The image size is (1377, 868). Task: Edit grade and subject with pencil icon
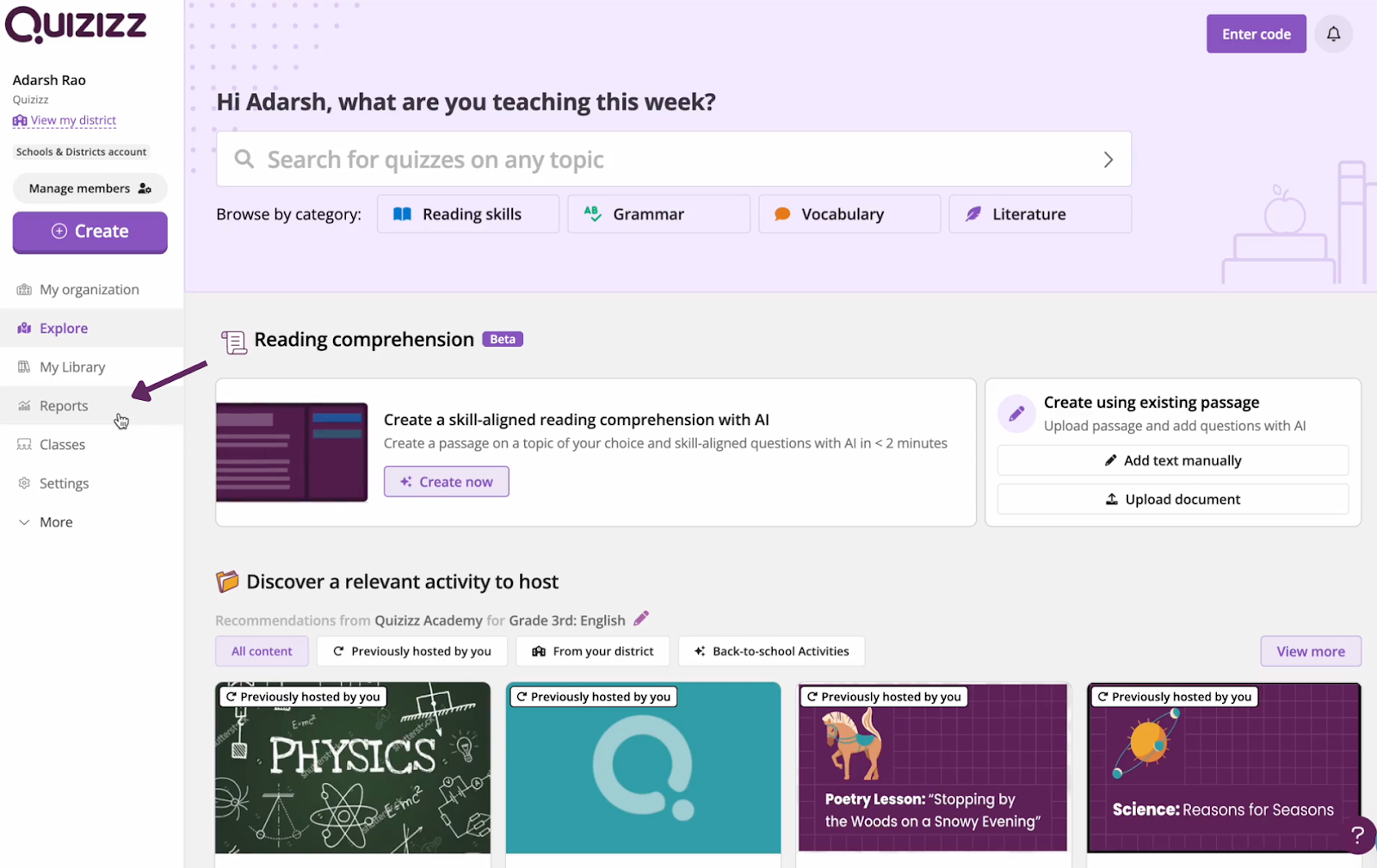coord(641,619)
